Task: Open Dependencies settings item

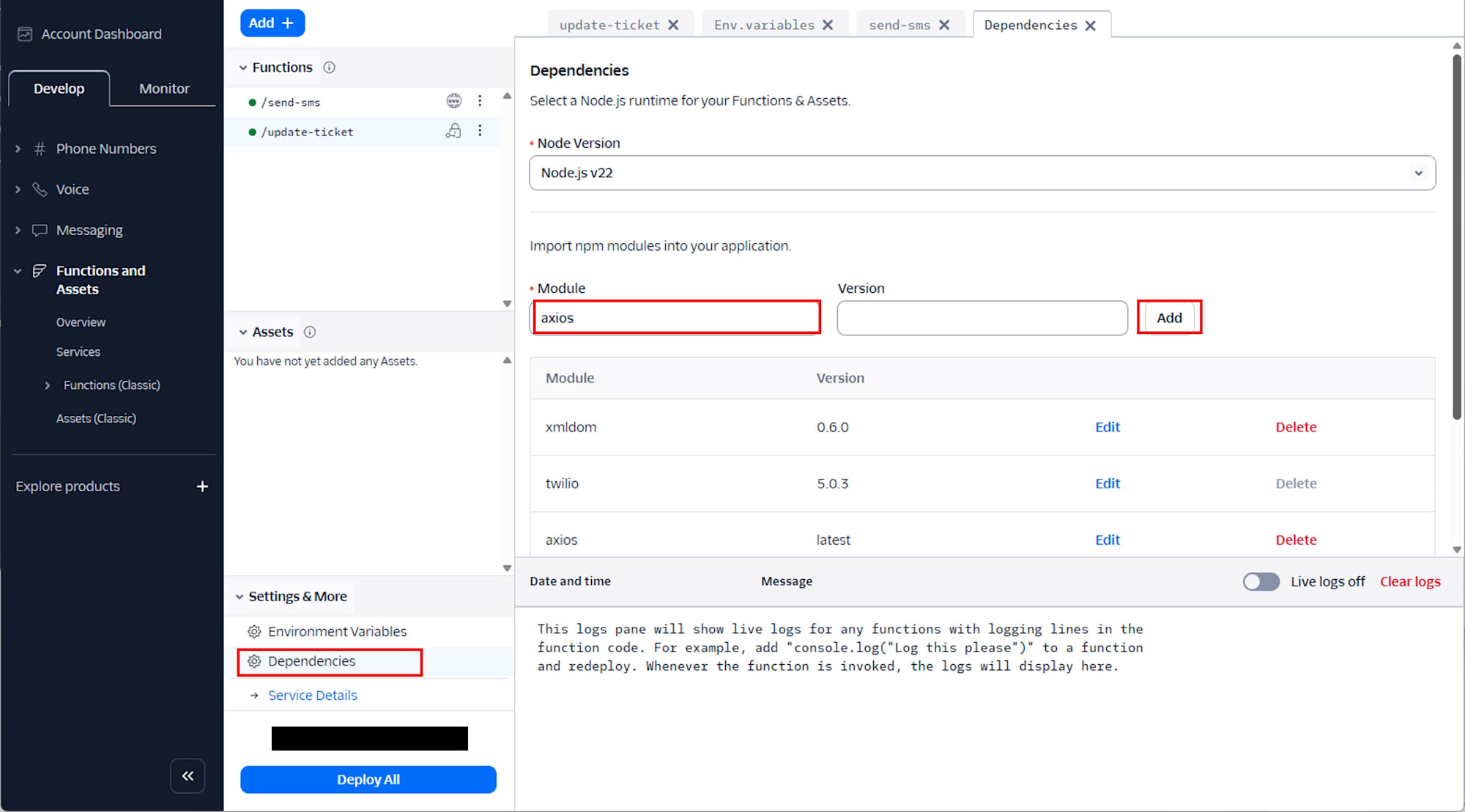Action: [x=311, y=661]
